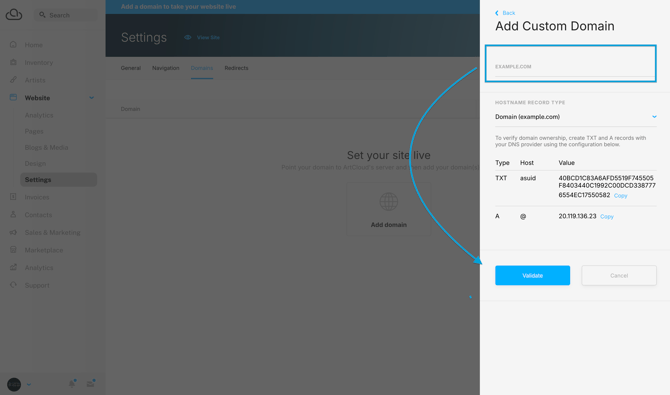Click the eye icon beside View Site
This screenshot has height=395, width=670.
point(188,37)
